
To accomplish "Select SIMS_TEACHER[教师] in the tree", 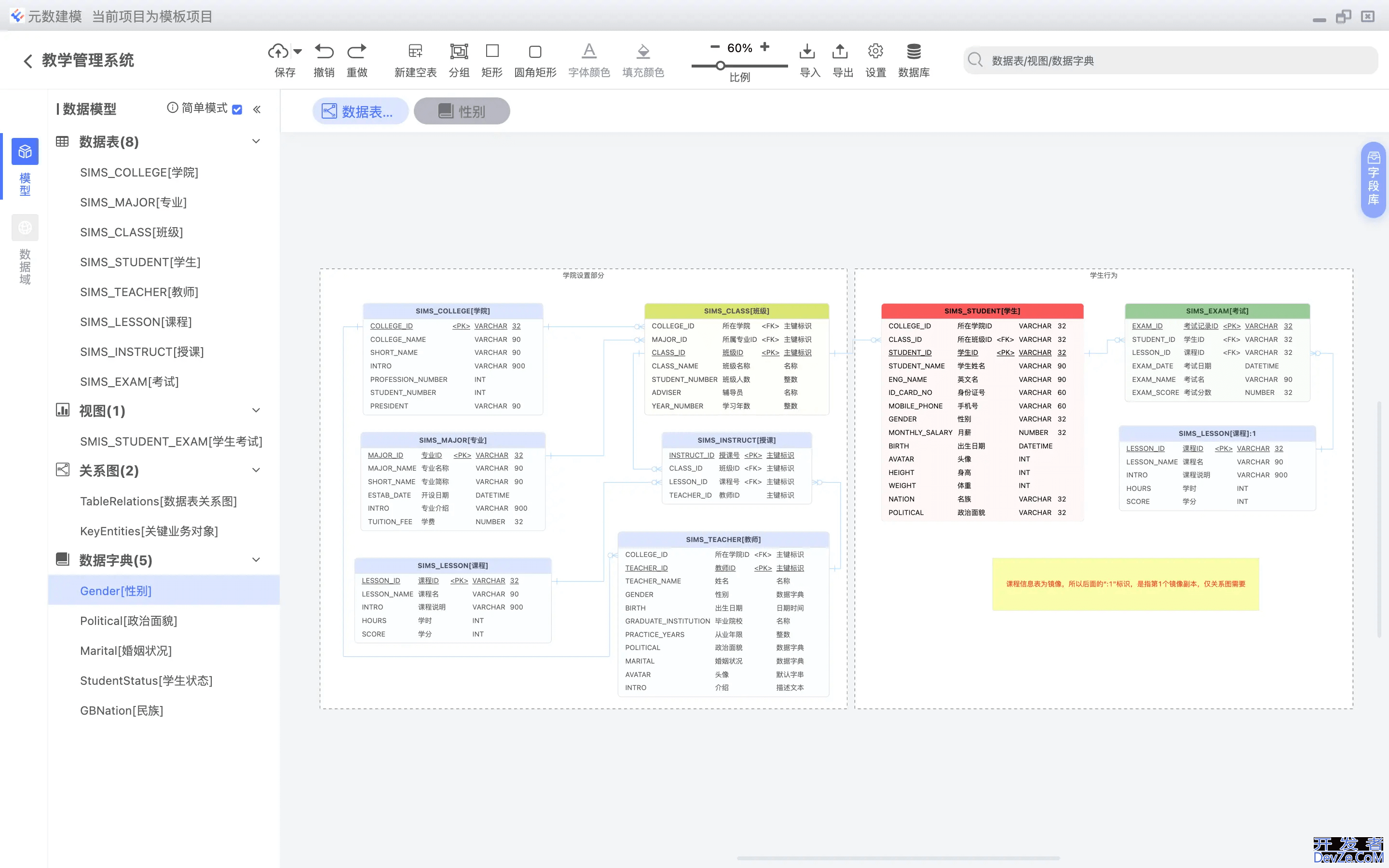I will coord(139,292).
